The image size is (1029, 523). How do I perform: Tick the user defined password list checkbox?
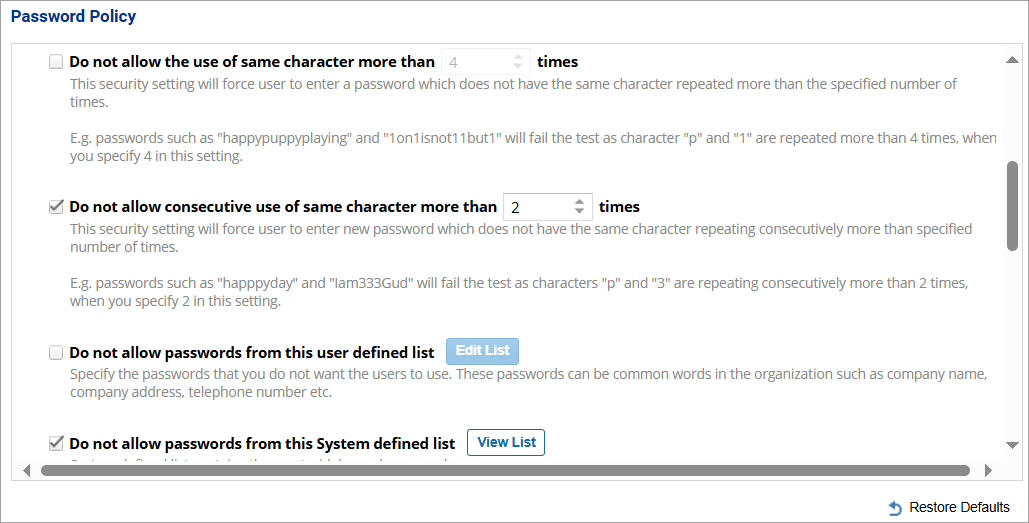pos(56,352)
